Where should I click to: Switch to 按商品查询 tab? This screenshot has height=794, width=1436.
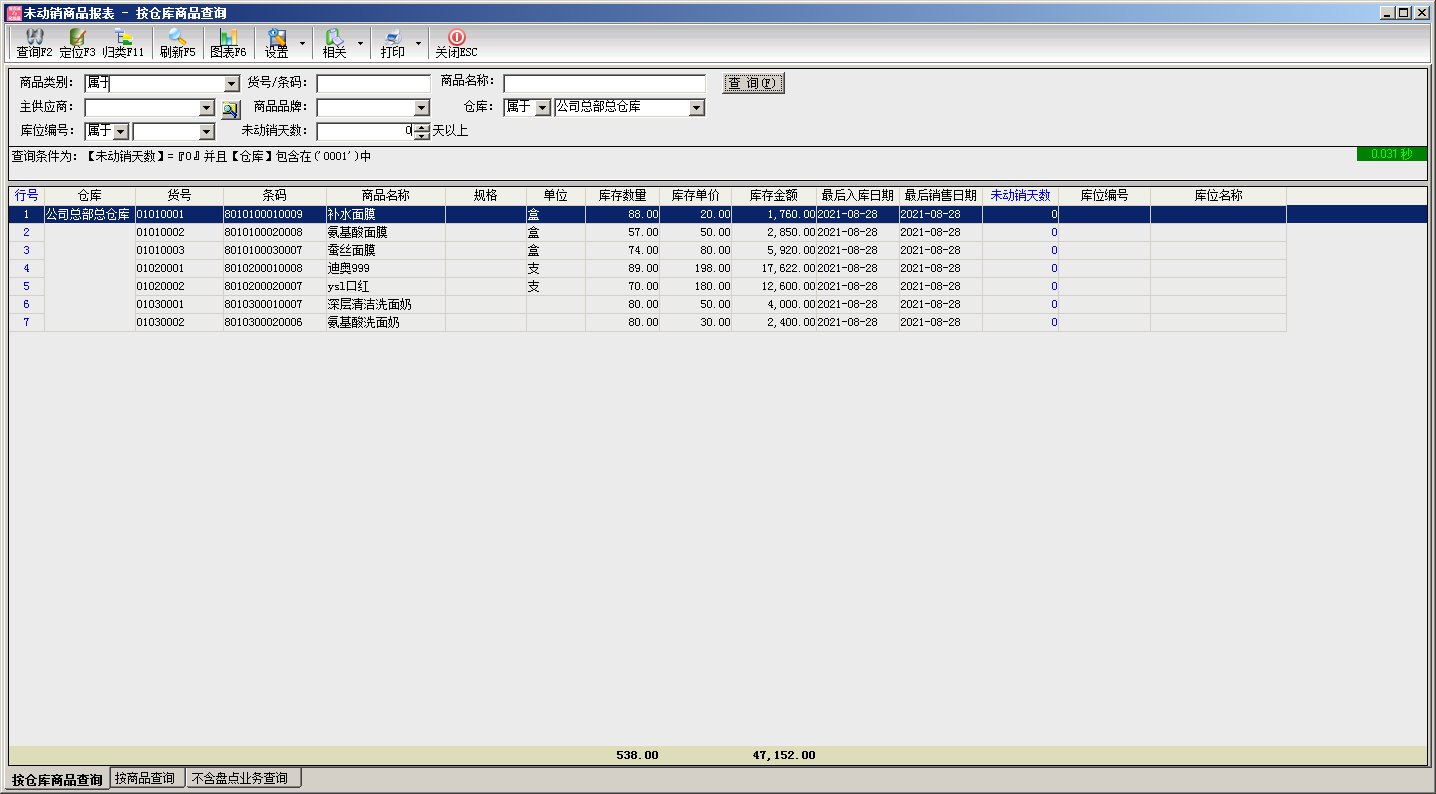click(x=145, y=779)
